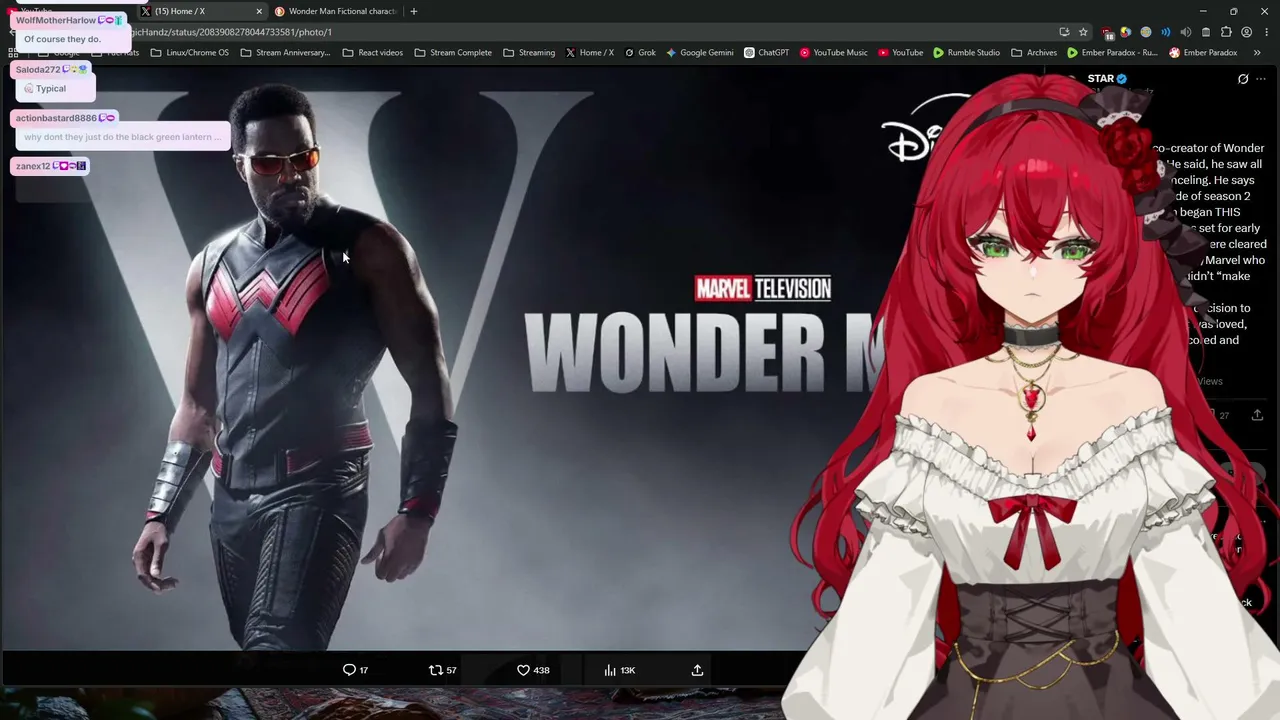This screenshot has width=1280, height=720.
Task: Open the Streaming bookmark folder
Action: pyautogui.click(x=529, y=53)
